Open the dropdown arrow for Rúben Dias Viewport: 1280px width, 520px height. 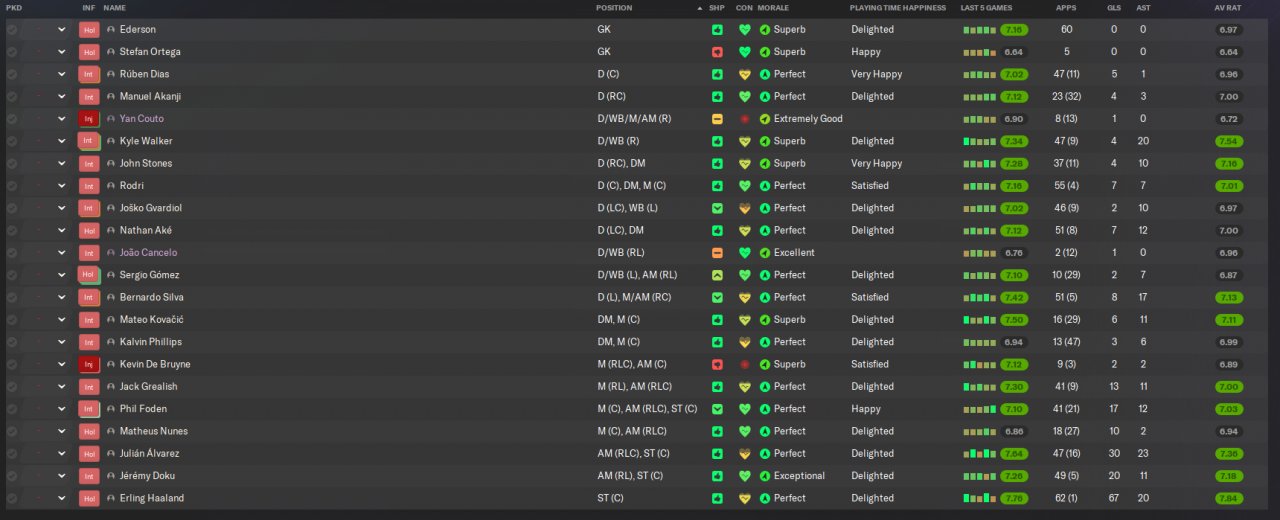(62, 74)
